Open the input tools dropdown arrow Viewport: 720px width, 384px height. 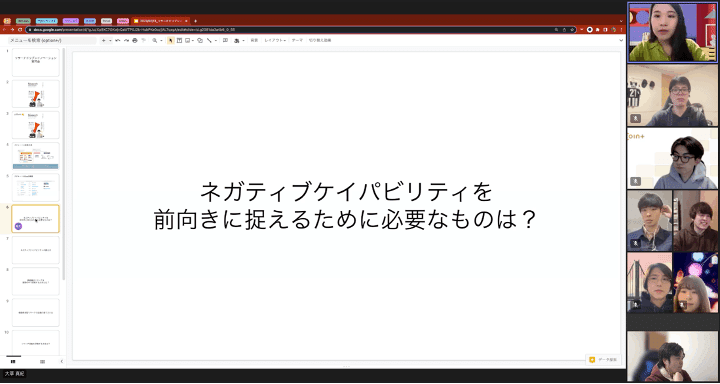[x=242, y=40]
